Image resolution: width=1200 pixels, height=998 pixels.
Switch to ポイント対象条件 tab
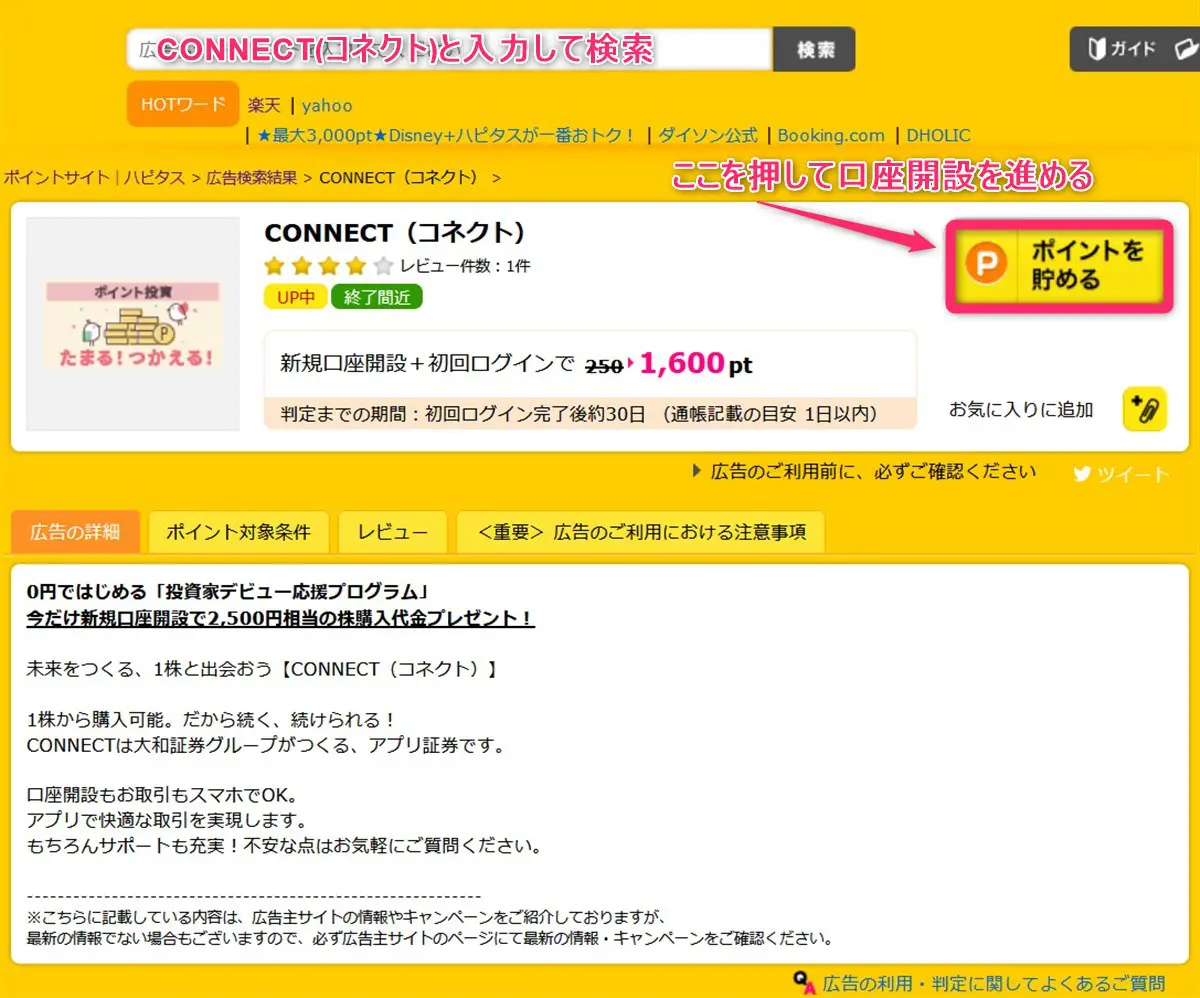(238, 532)
